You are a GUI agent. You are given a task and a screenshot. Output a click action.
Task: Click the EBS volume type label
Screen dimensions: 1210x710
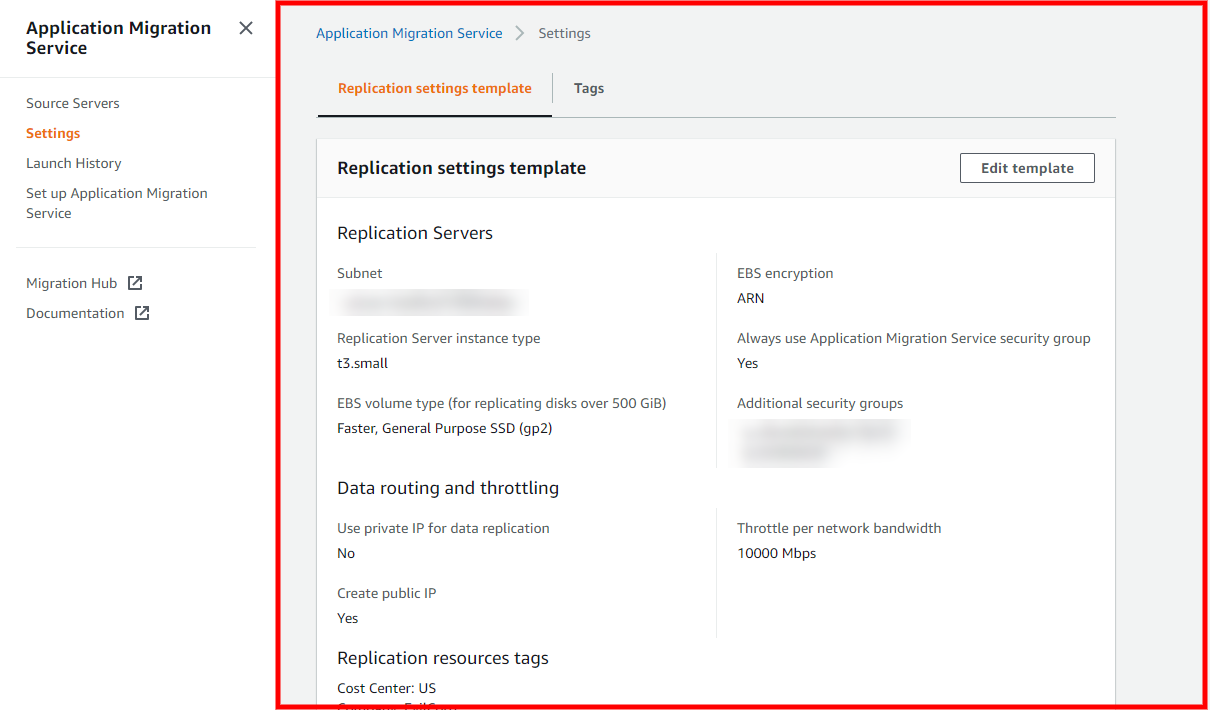[x=502, y=403]
